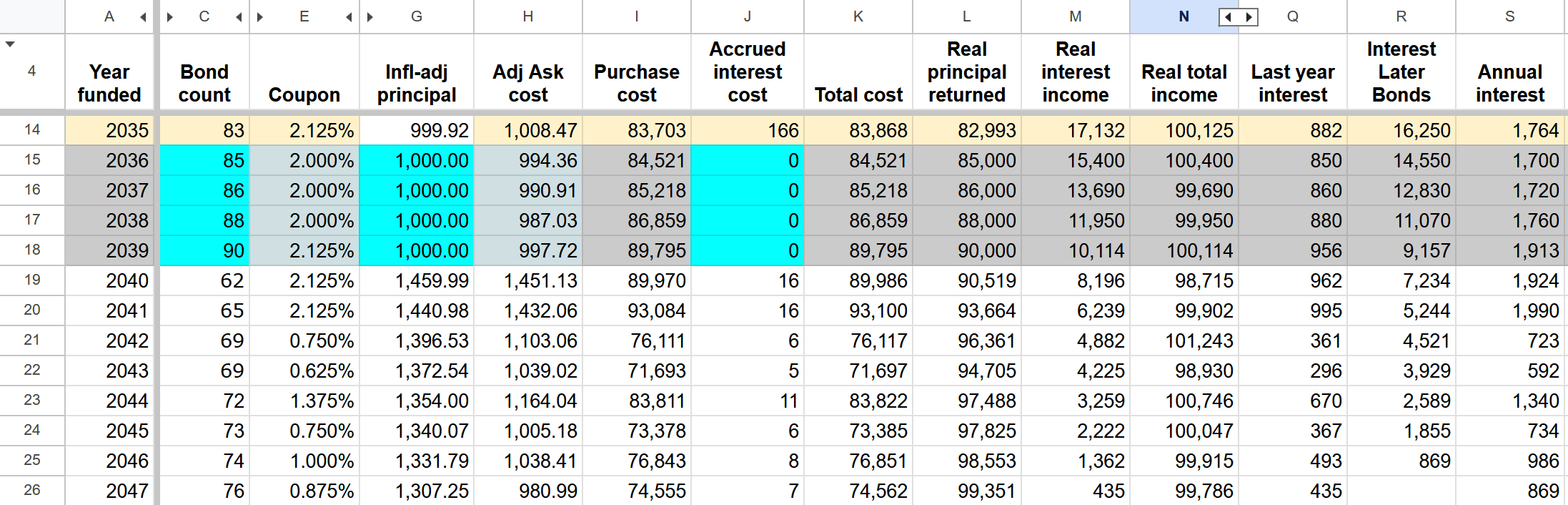Expand hidden column B arrow beside A
Image resolution: width=1568 pixels, height=505 pixels.
click(x=143, y=16)
